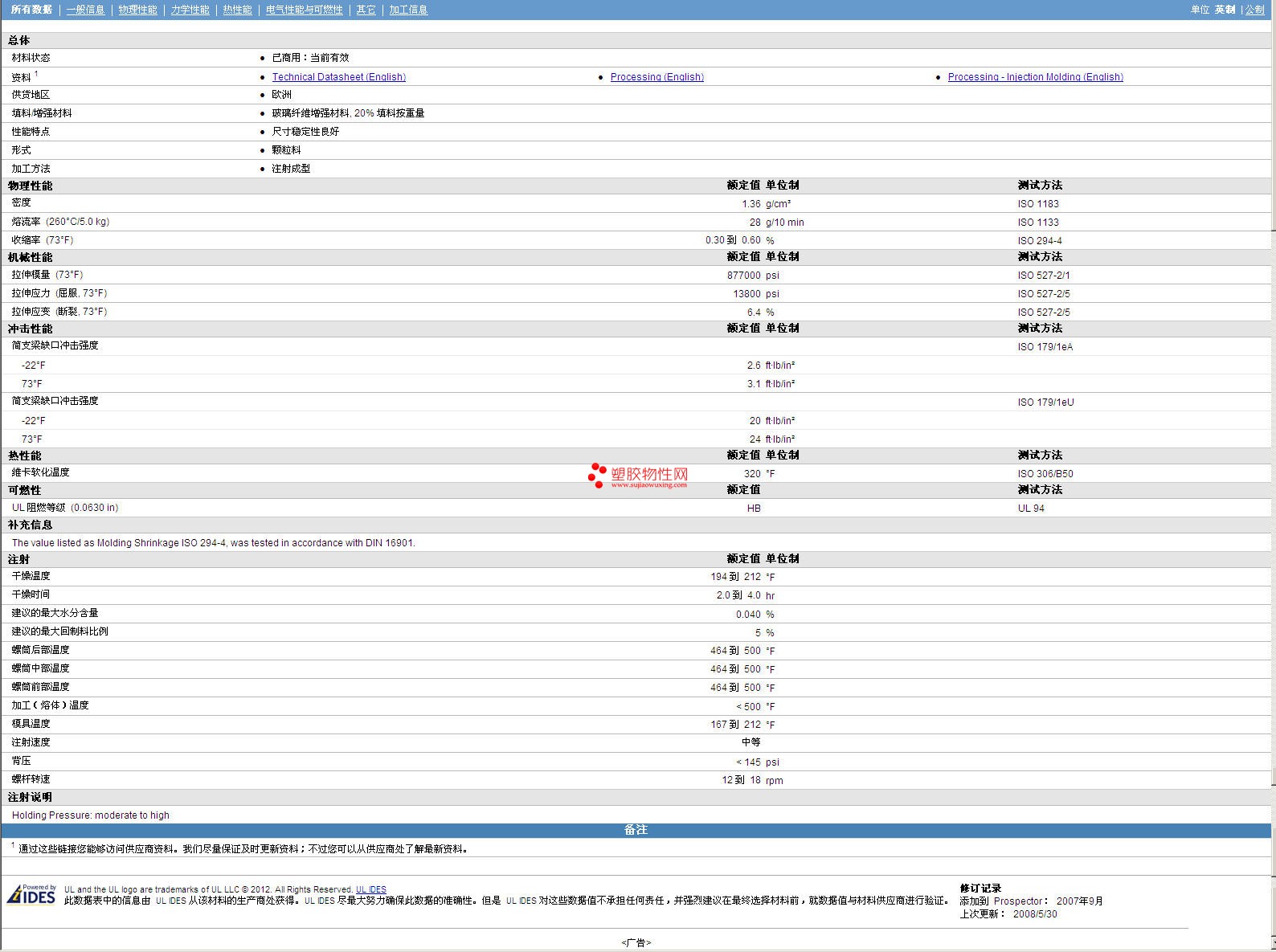Switch units to 公制
Viewport: 1276px width, 952px height.
tap(1254, 10)
